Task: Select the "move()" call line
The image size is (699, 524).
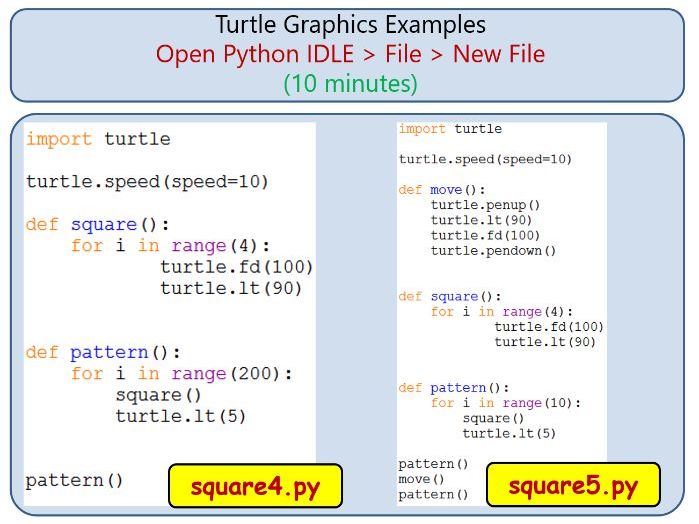Action: click(421, 479)
